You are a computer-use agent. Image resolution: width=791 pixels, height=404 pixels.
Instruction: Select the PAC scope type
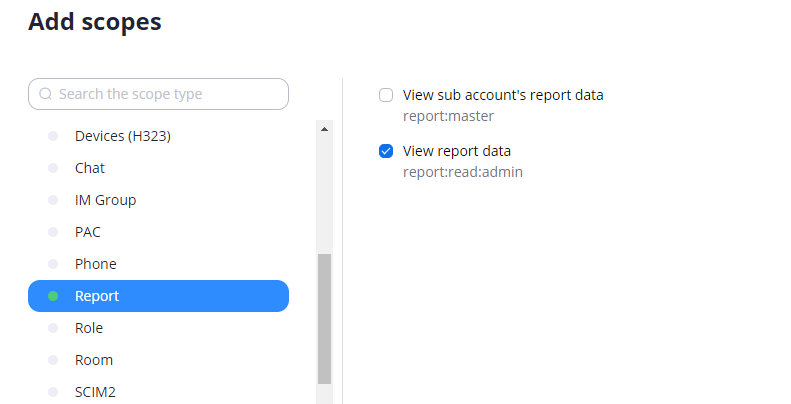[x=158, y=232]
